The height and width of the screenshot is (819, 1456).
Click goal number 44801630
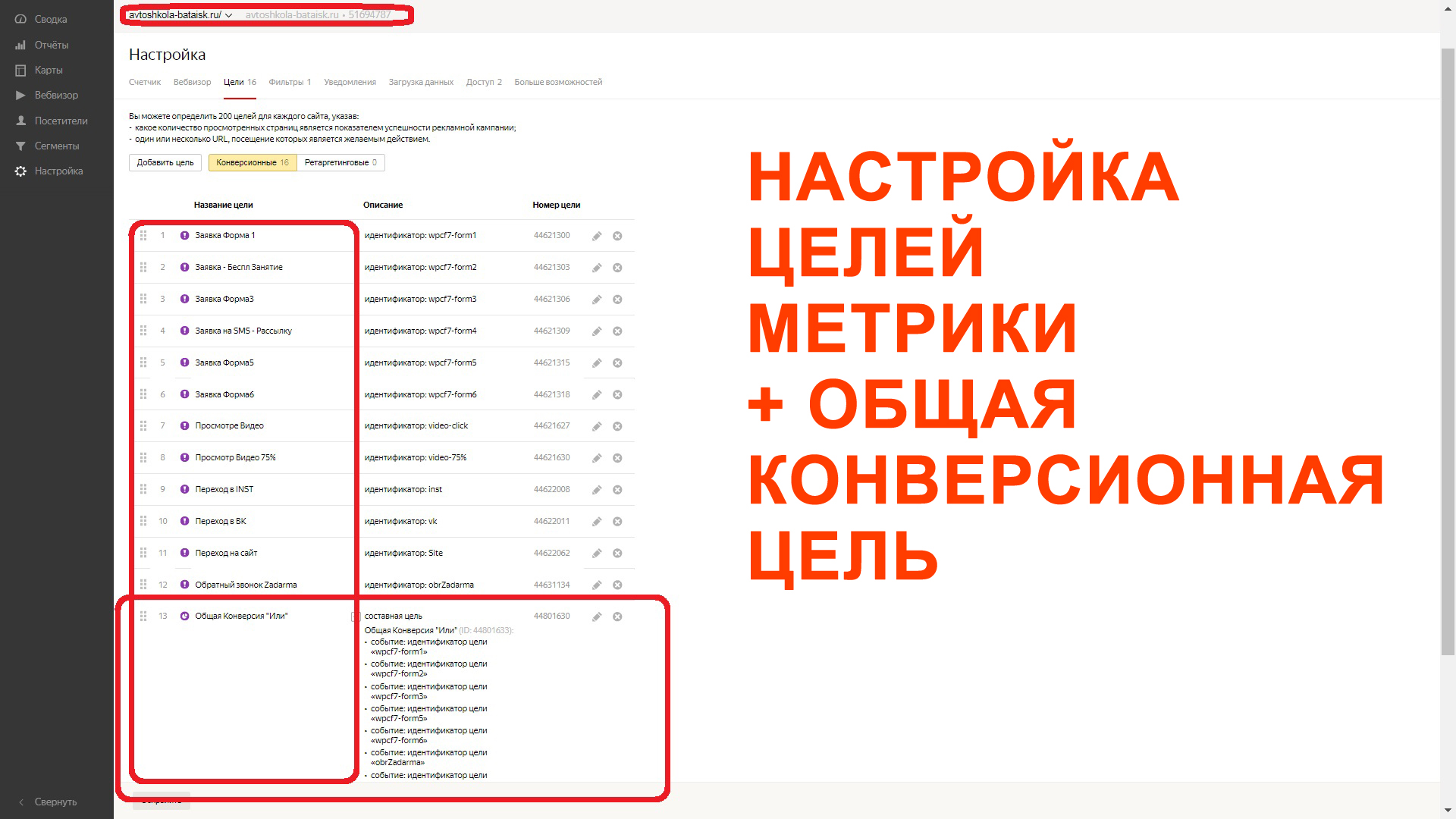pyautogui.click(x=551, y=616)
